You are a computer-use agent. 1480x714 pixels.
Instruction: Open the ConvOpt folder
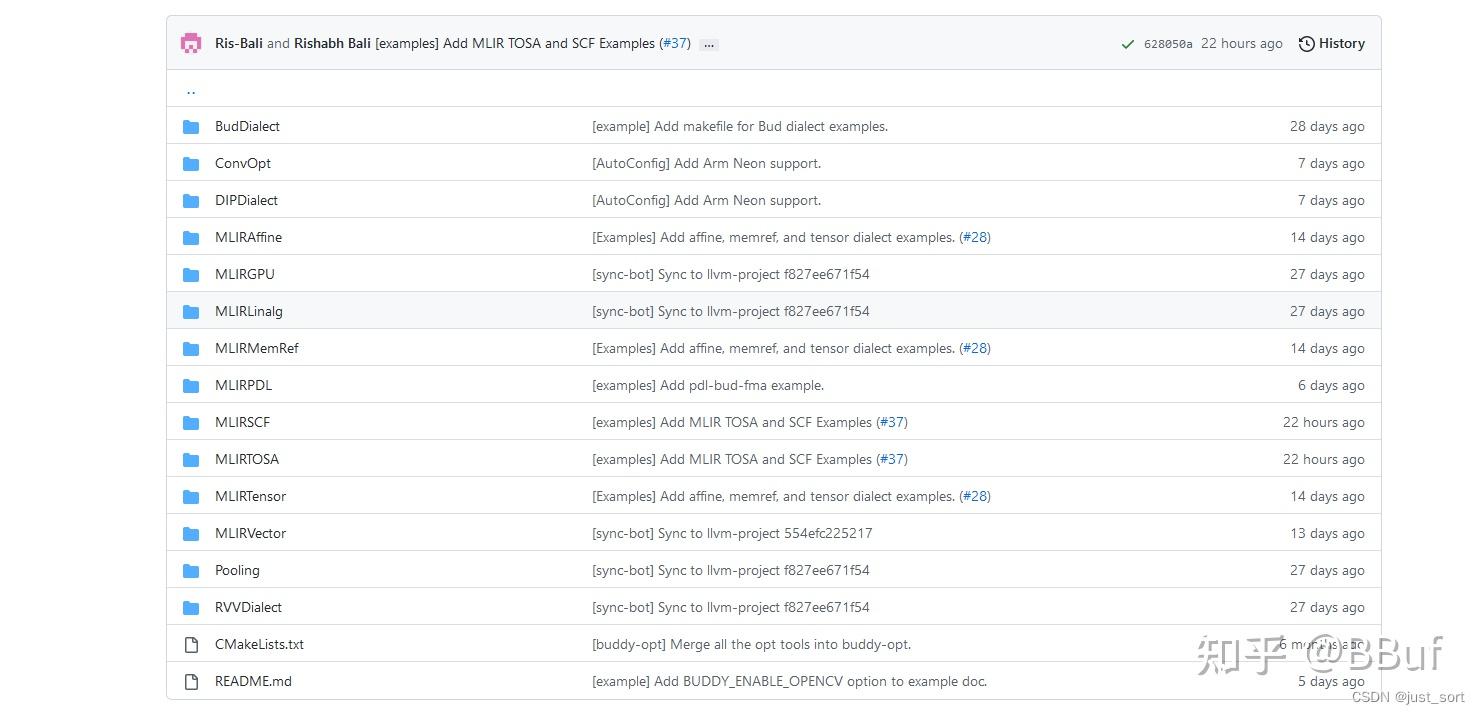(243, 164)
